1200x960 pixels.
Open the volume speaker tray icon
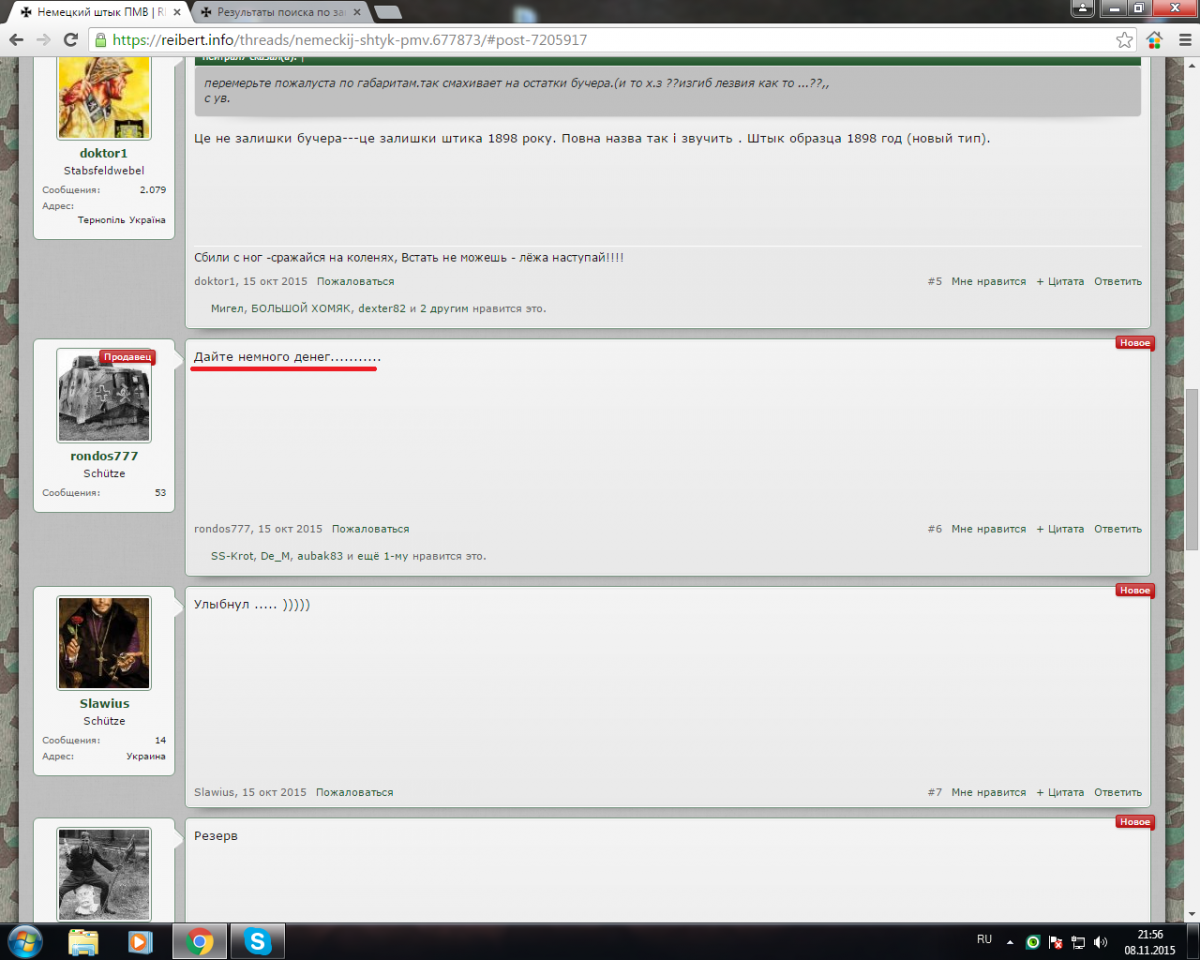coord(1100,942)
